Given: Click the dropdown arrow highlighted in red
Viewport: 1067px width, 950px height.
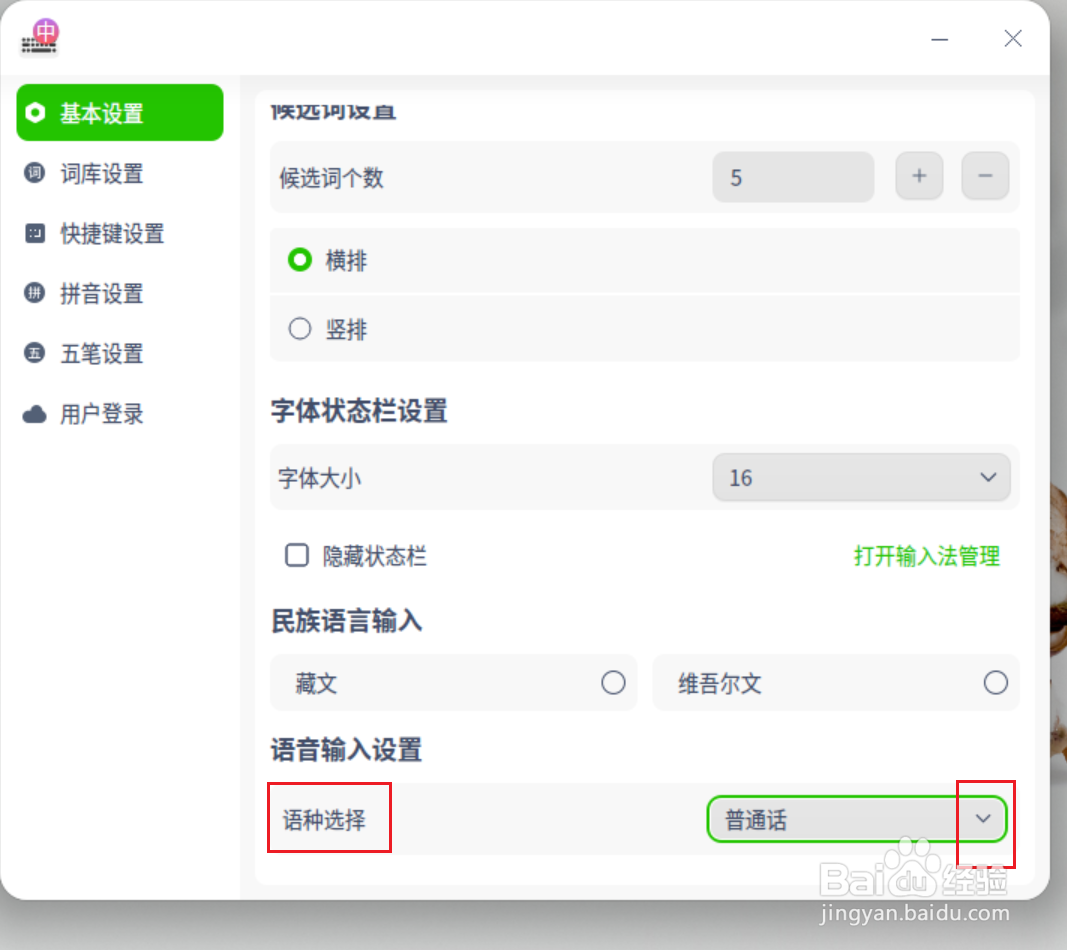Looking at the screenshot, I should [984, 818].
